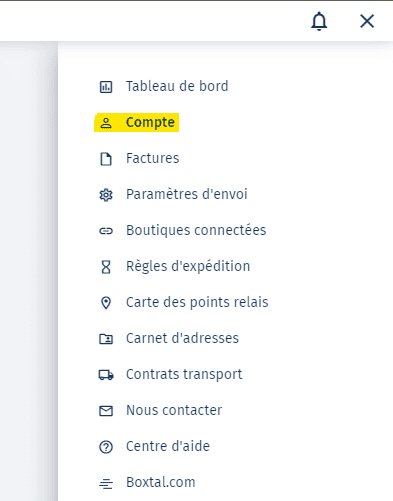
Task: Click the dashboard chart icon
Action: coord(106,87)
